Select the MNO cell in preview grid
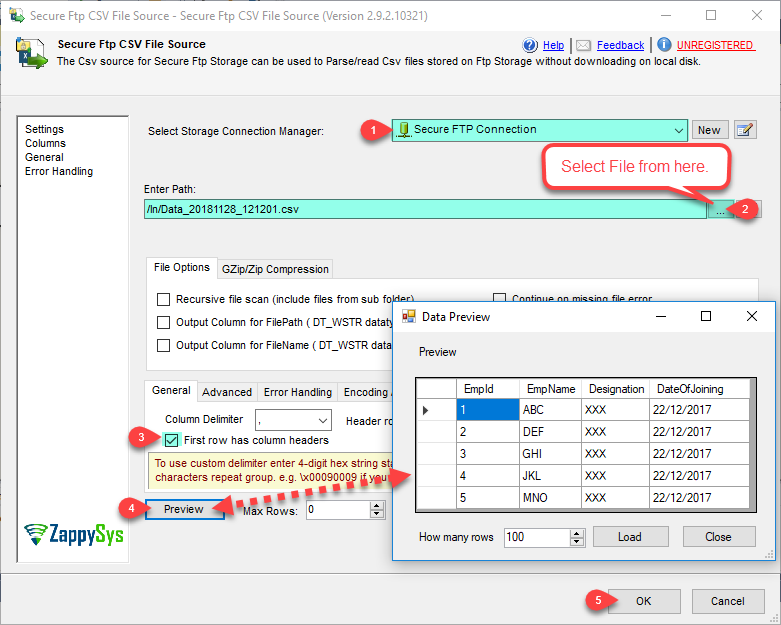781x625 pixels. pyautogui.click(x=550, y=498)
